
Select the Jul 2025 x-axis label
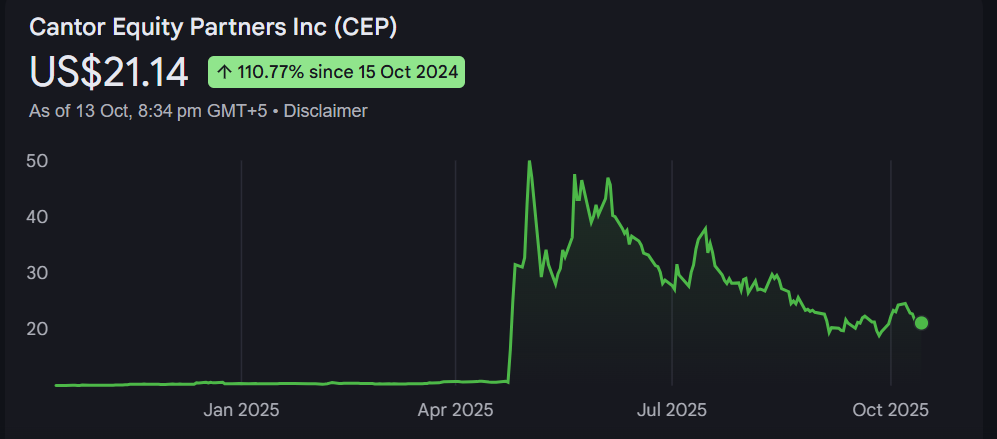coord(672,410)
